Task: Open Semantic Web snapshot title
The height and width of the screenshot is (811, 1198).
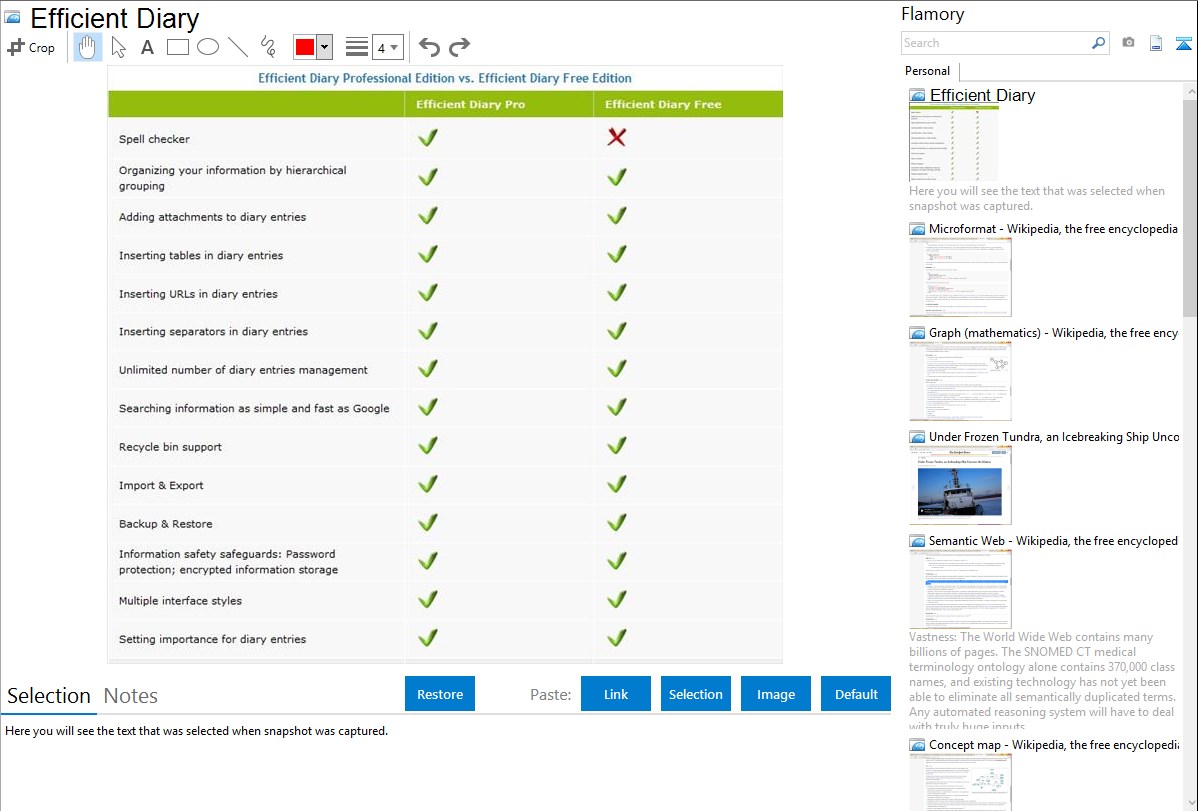Action: pyautogui.click(x=1053, y=540)
